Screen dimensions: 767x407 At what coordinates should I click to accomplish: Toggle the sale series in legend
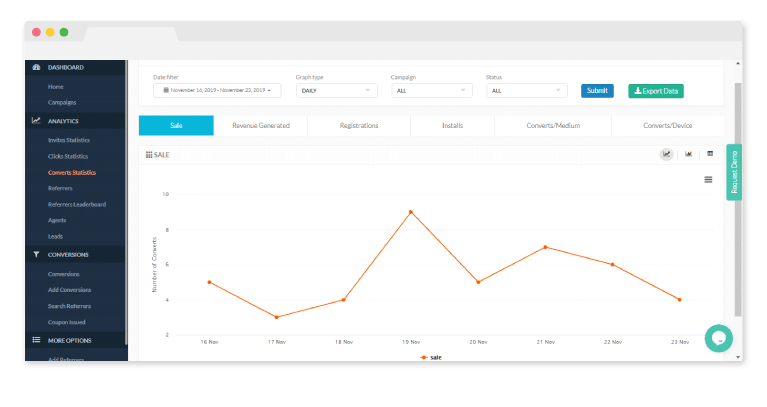(x=431, y=358)
